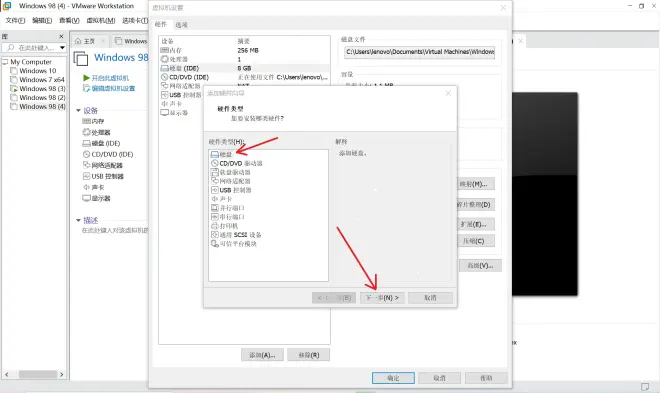Click the 碎片整理(D) button

[x=476, y=204]
